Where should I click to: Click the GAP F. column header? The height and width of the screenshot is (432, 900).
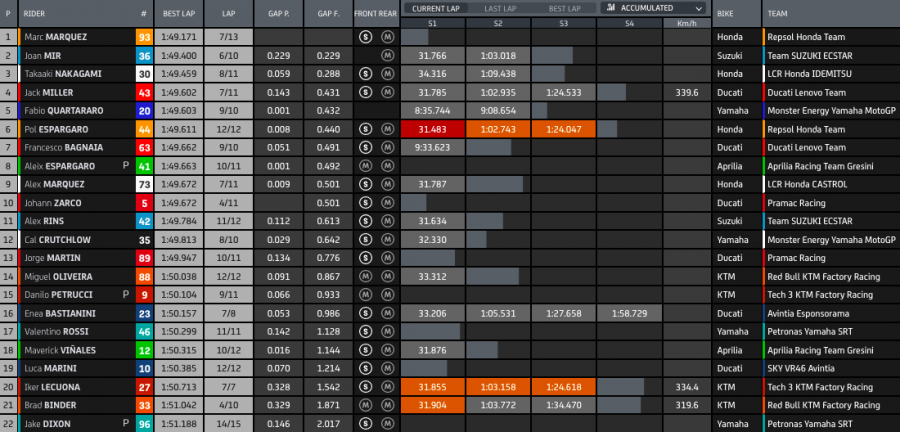[329, 15]
